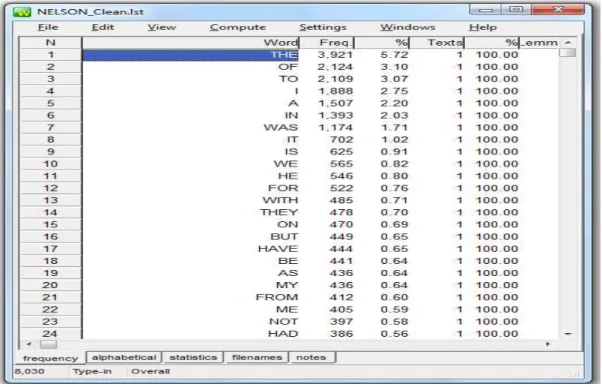This screenshot has width=602, height=387.
Task: Click frequency value 522
Action: coord(342,188)
